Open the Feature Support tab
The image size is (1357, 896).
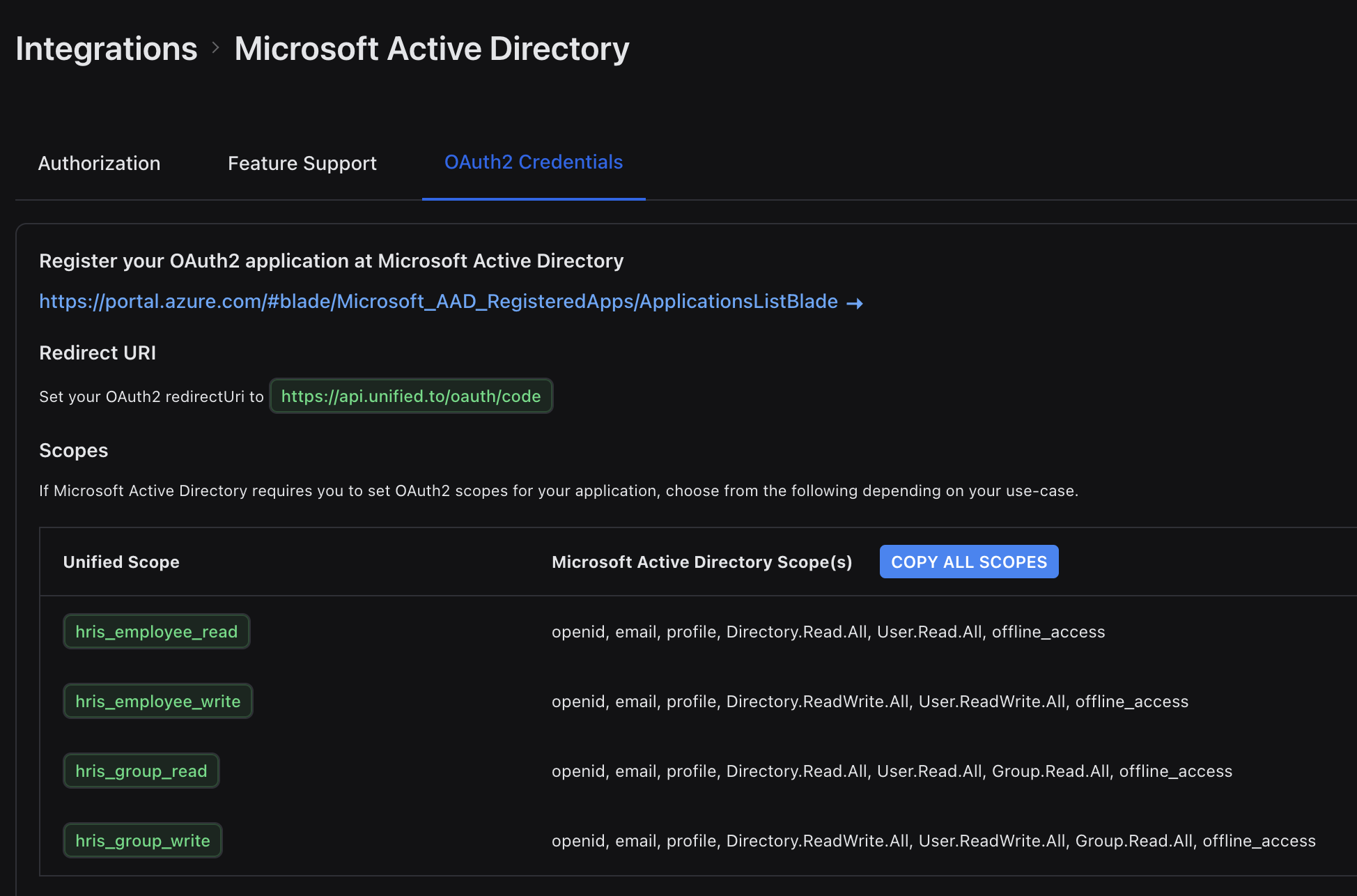(x=302, y=163)
